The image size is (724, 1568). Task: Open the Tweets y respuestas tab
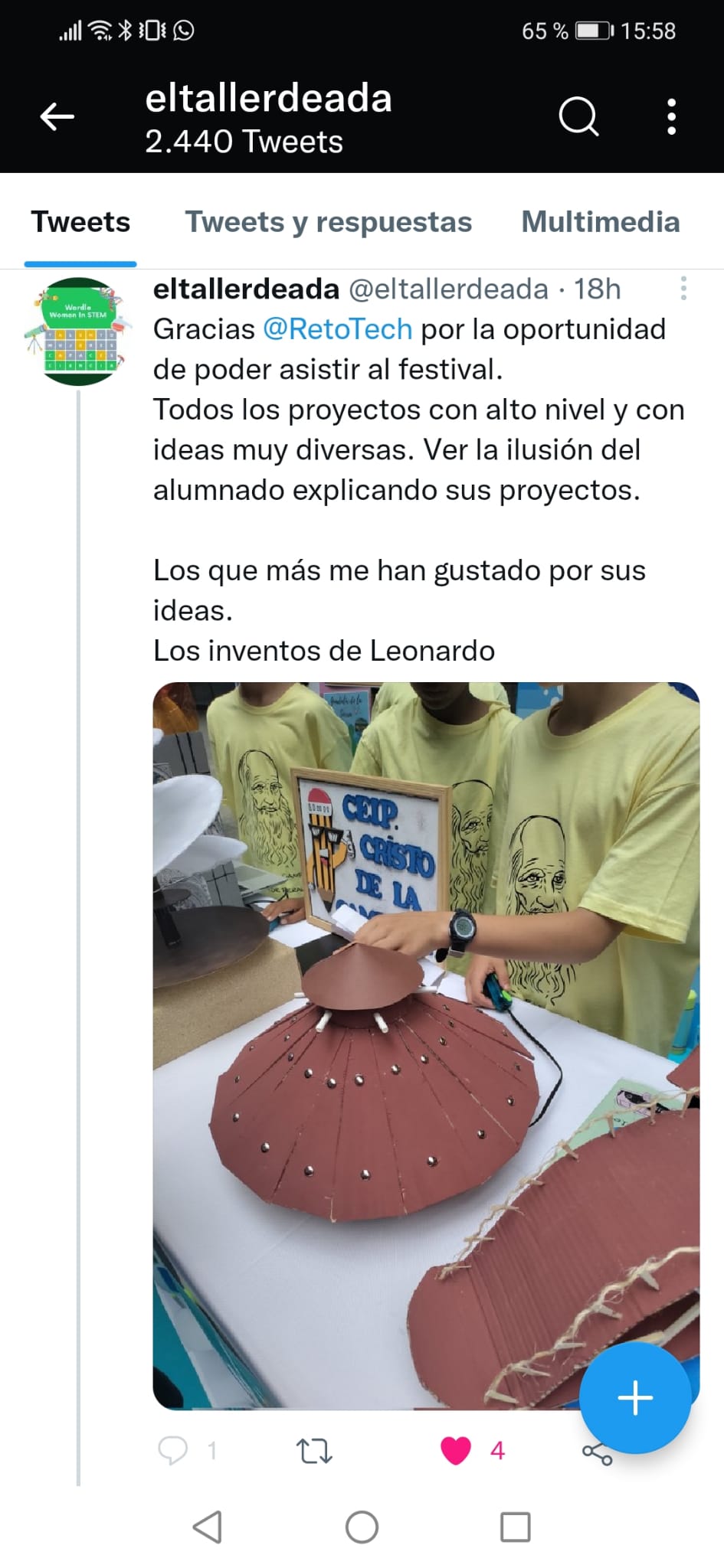pyautogui.click(x=329, y=222)
